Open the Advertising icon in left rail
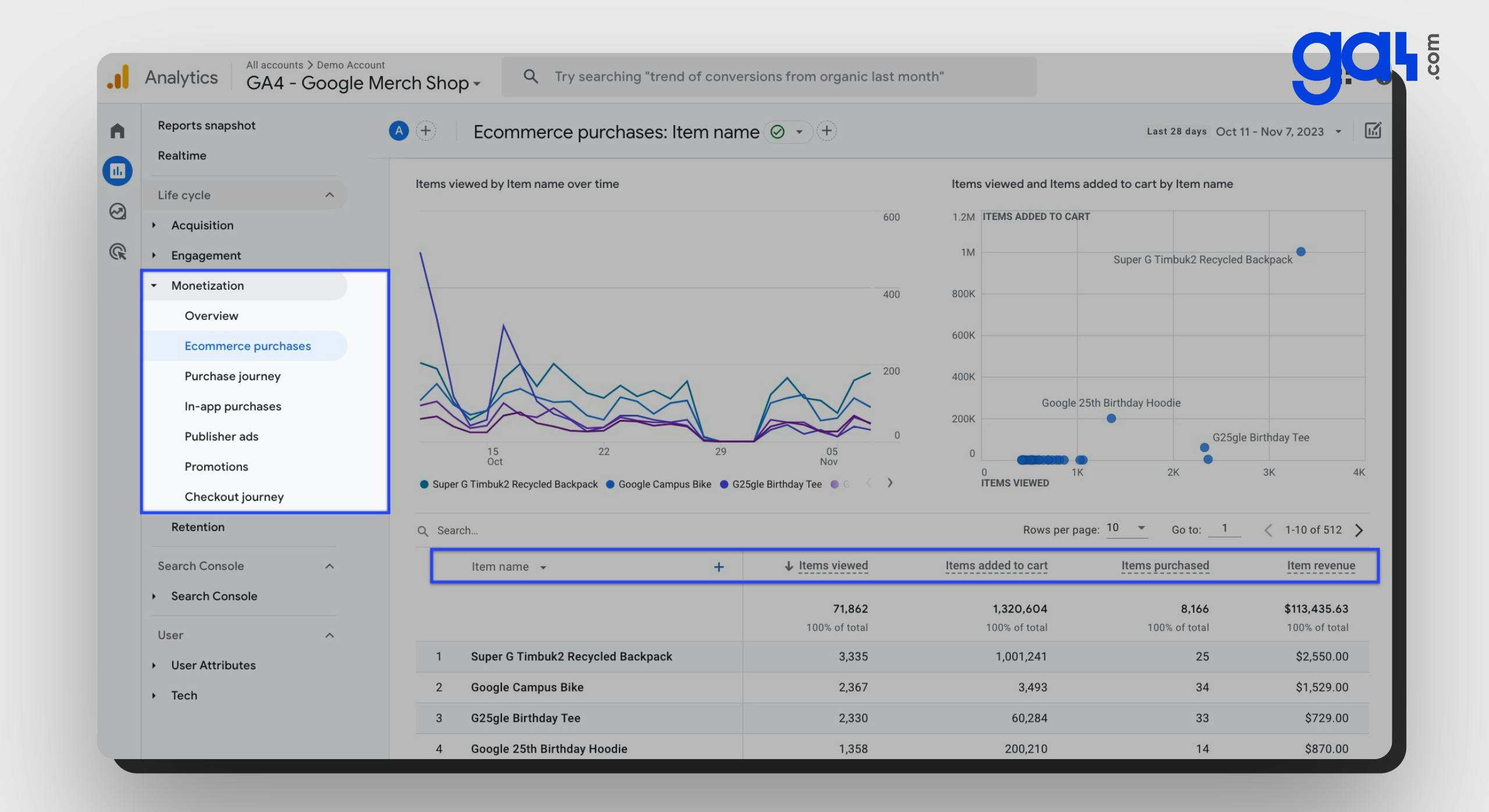The image size is (1489, 812). 117,252
